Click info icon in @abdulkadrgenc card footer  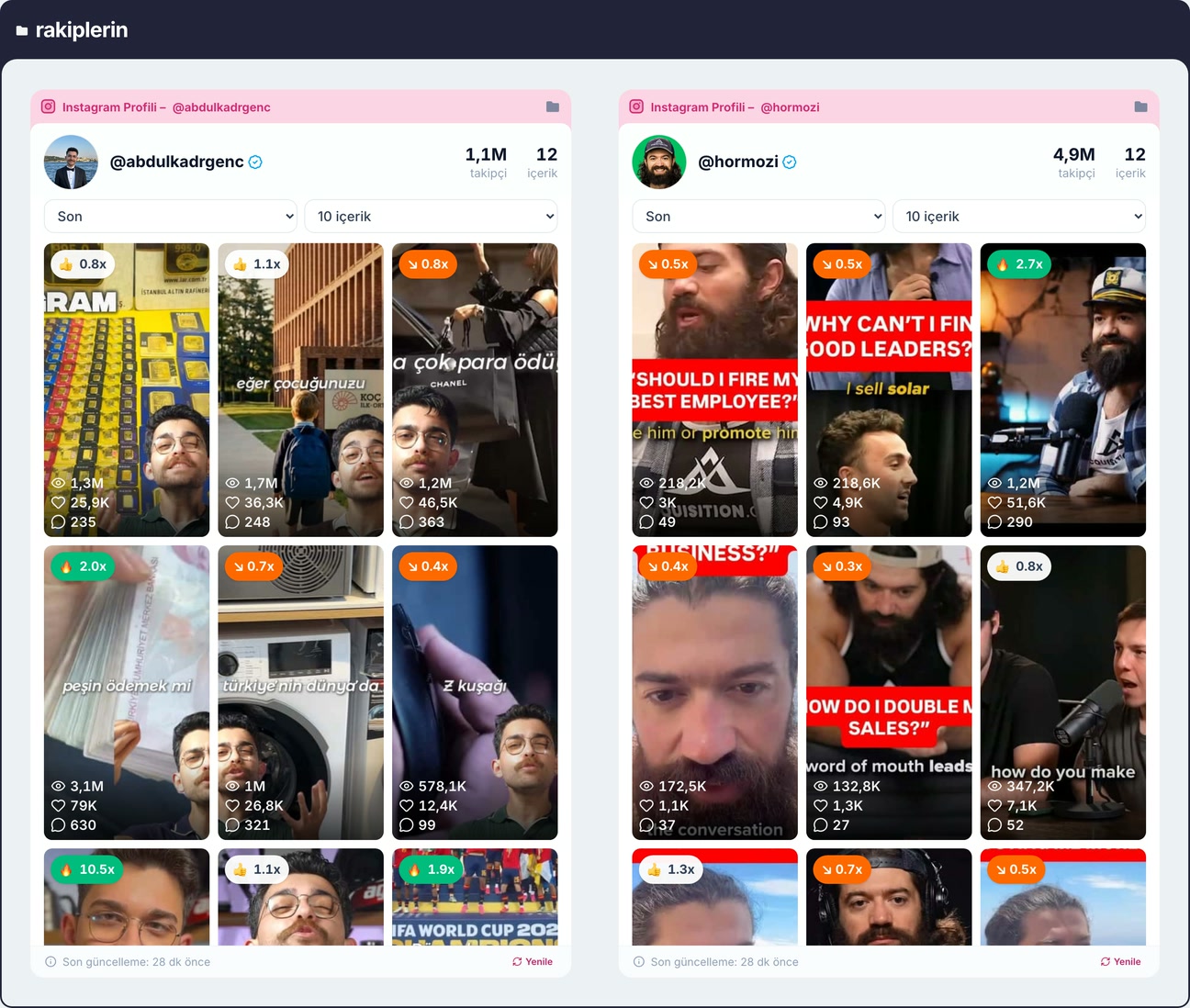(51, 962)
